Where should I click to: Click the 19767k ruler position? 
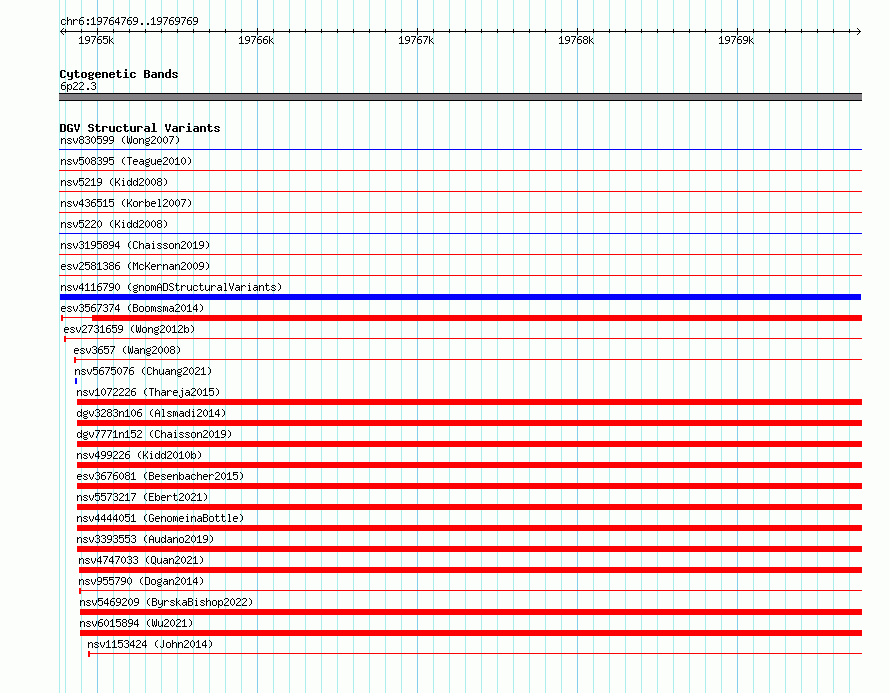[x=416, y=40]
